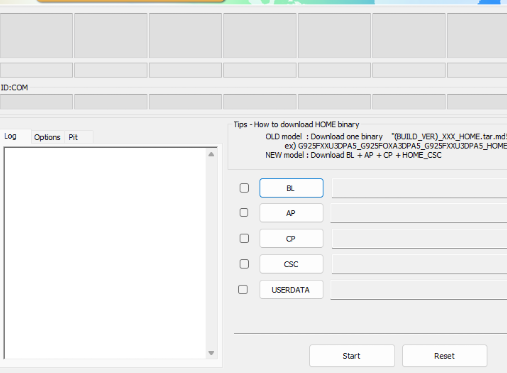Click the BL file path field

click(x=419, y=188)
